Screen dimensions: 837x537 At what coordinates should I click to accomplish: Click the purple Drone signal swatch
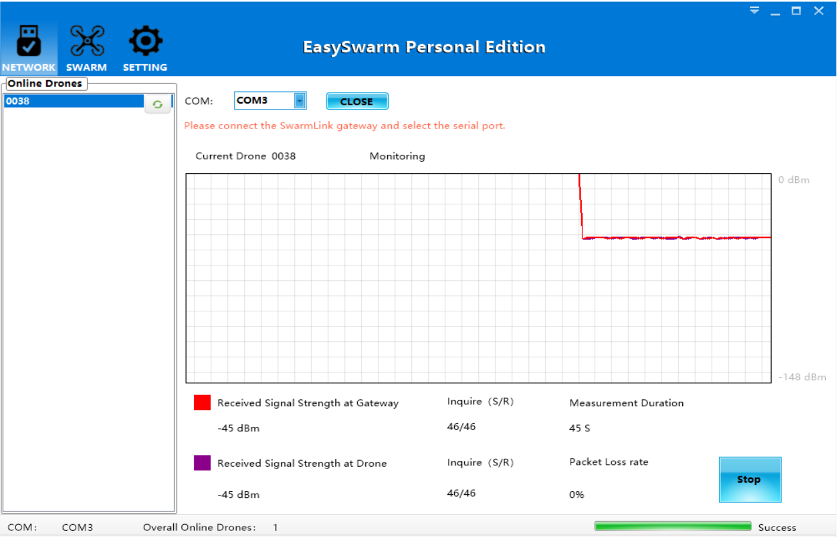[202, 463]
